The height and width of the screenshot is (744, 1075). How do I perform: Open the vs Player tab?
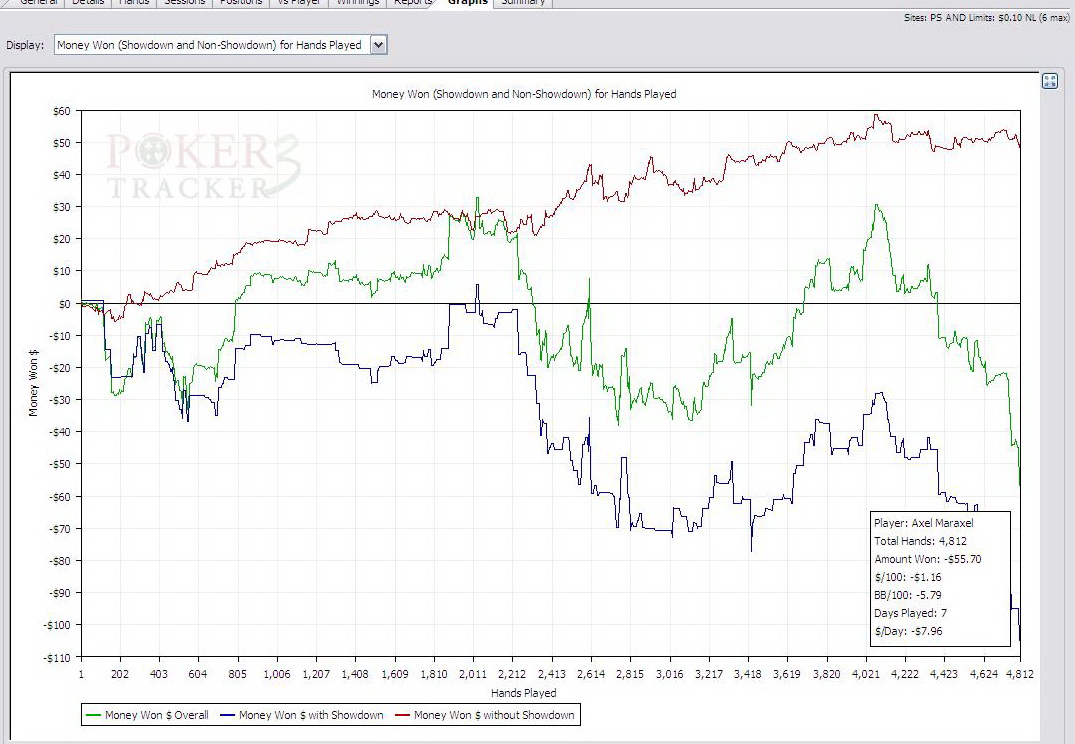(x=300, y=3)
